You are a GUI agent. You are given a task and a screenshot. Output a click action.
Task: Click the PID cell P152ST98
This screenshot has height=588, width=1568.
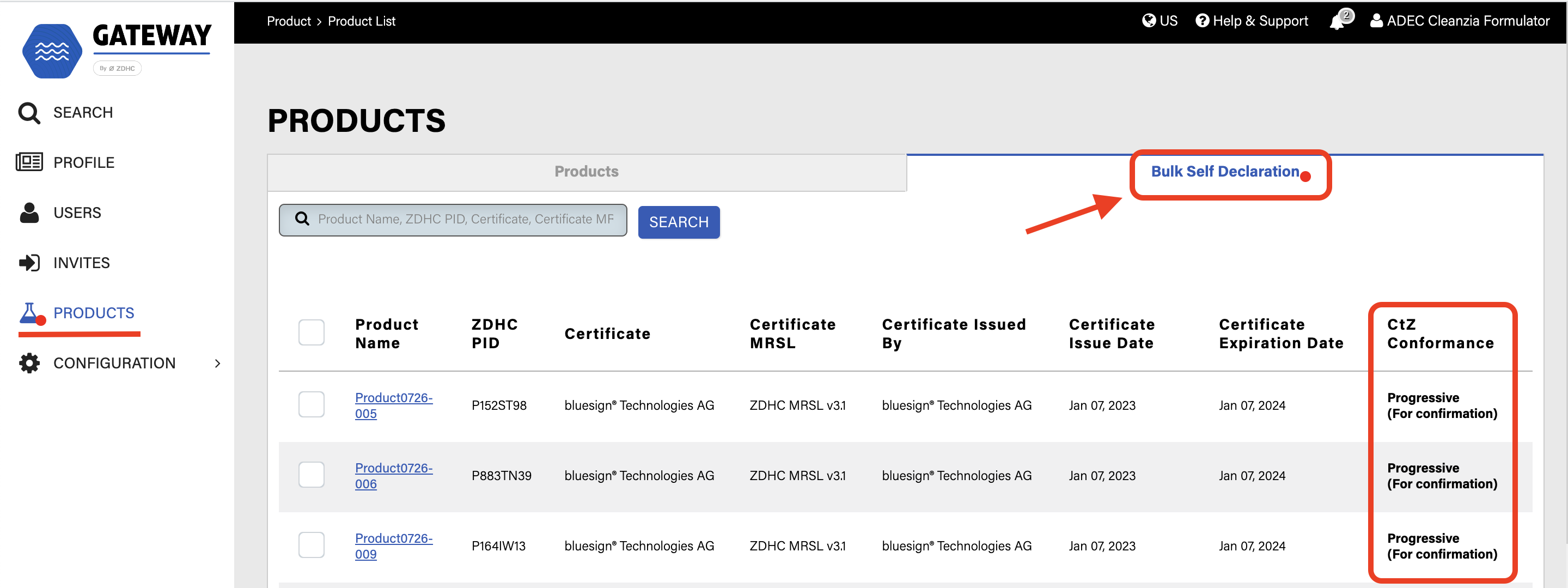click(498, 405)
